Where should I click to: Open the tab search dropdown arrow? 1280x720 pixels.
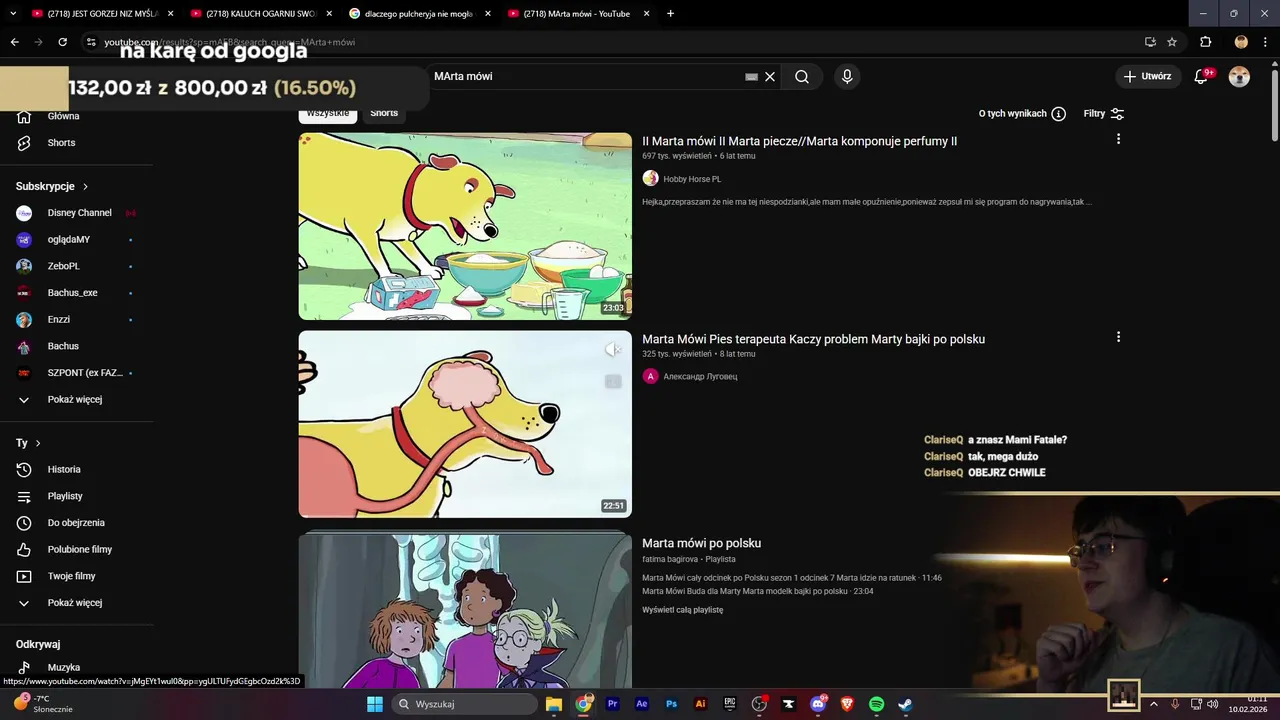(13, 14)
